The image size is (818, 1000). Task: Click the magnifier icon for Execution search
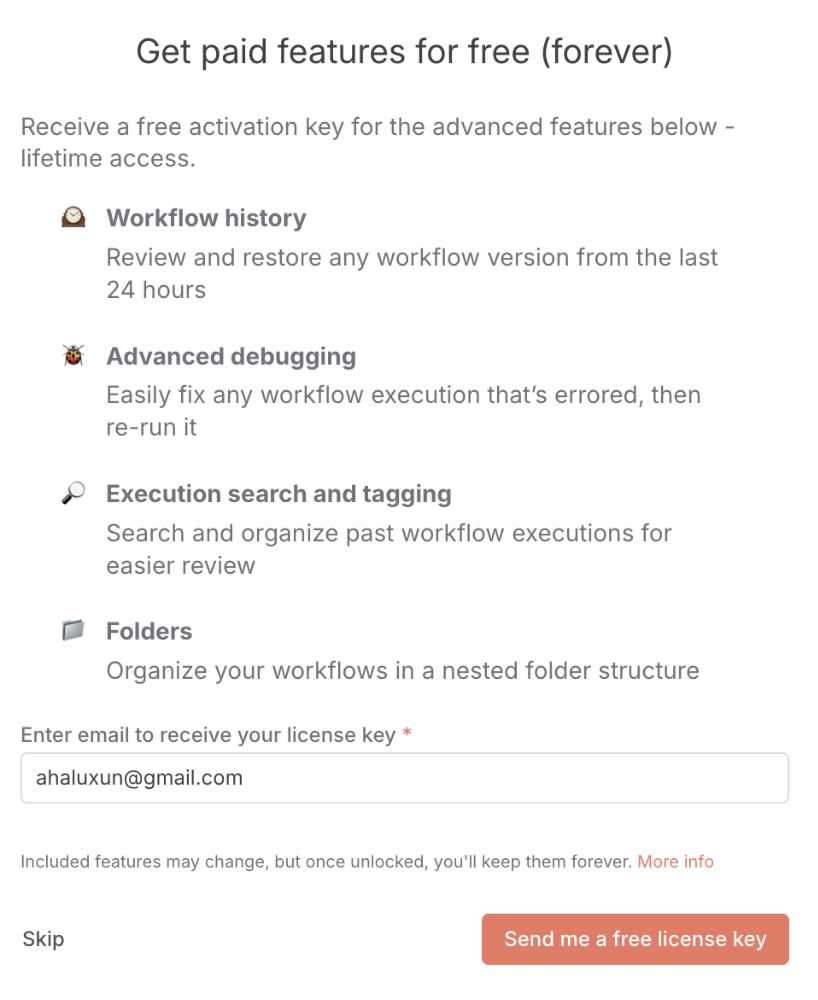pos(73,494)
